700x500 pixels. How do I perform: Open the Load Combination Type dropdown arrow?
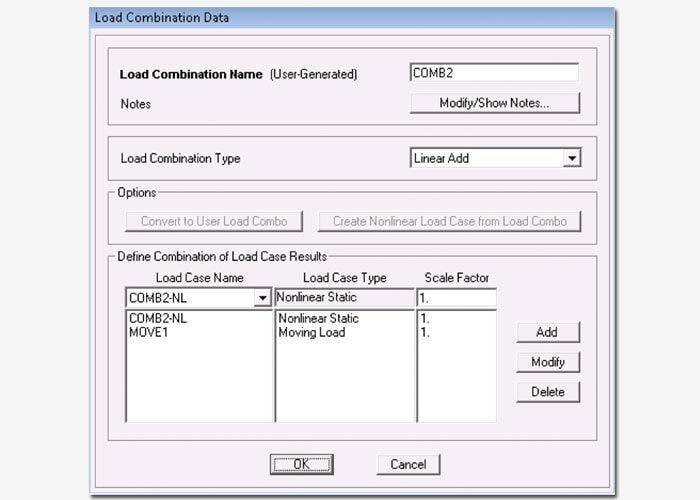pos(572,158)
